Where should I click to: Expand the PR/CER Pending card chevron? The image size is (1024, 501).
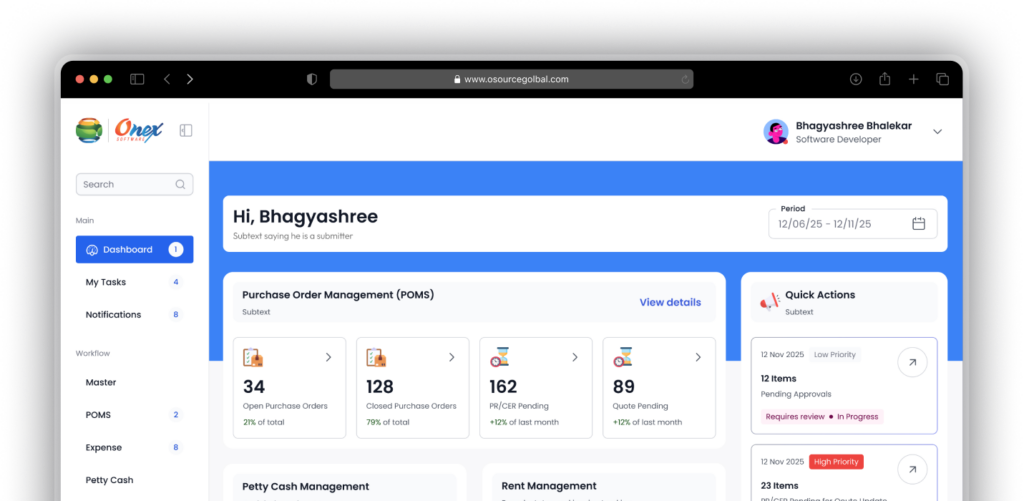(x=574, y=357)
